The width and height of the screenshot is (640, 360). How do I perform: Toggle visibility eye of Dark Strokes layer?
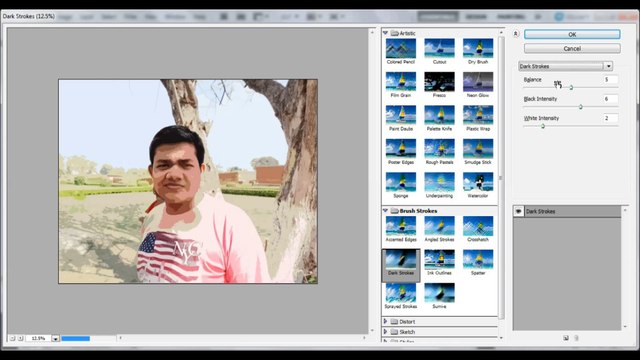click(518, 211)
